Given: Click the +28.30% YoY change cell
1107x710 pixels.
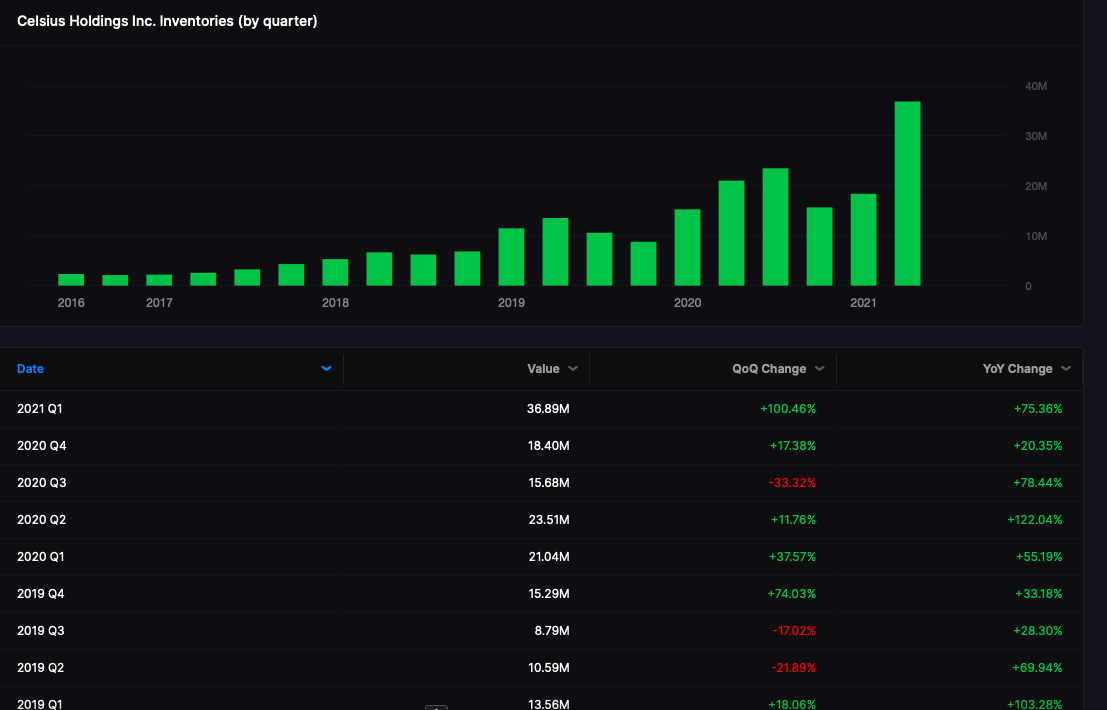Looking at the screenshot, I should tap(1038, 631).
